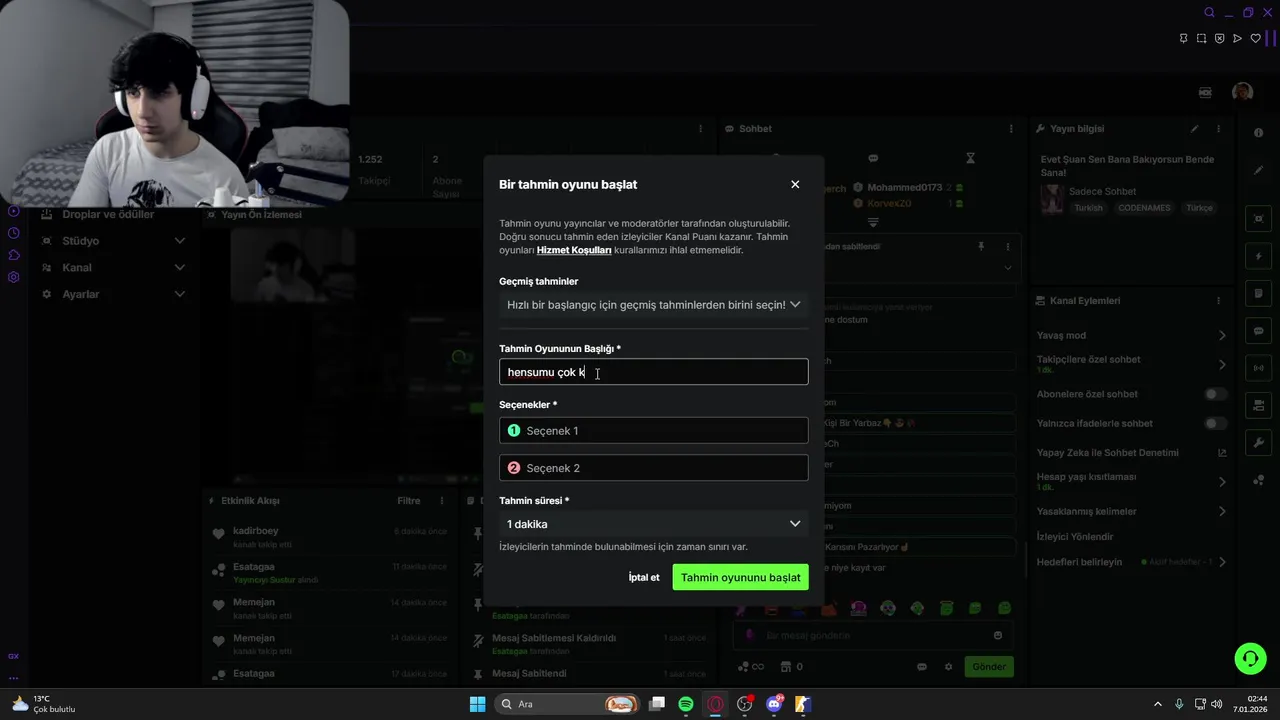
Task: Click the volume icon in system tray
Action: click(1216, 704)
